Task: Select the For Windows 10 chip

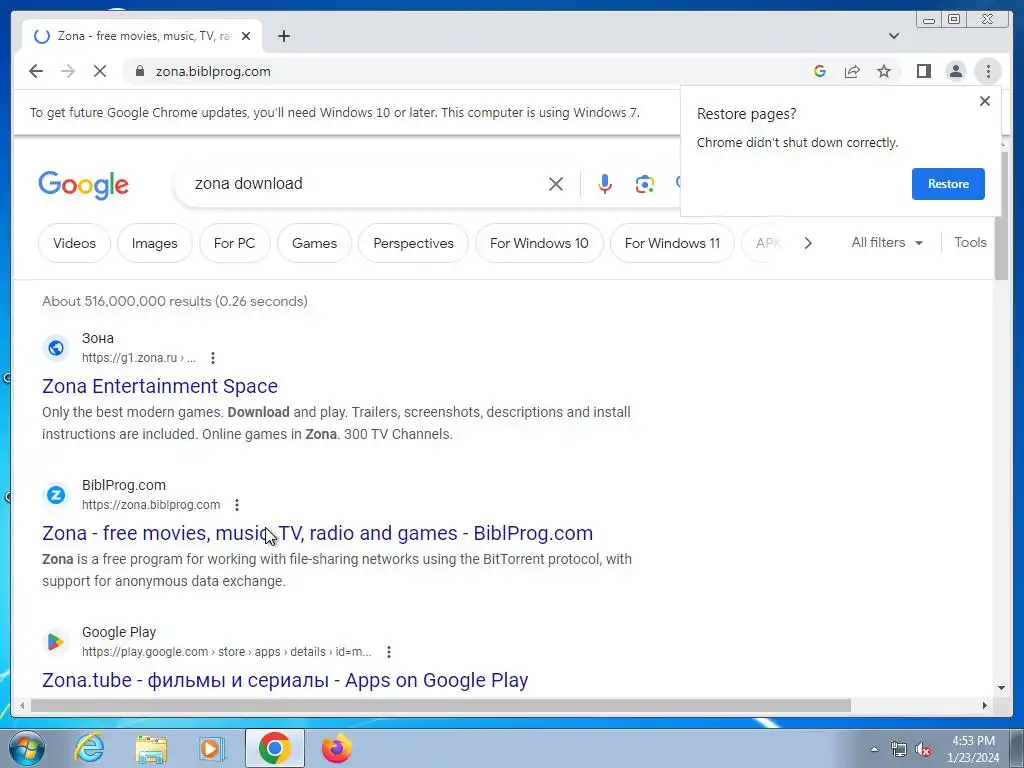Action: click(539, 243)
